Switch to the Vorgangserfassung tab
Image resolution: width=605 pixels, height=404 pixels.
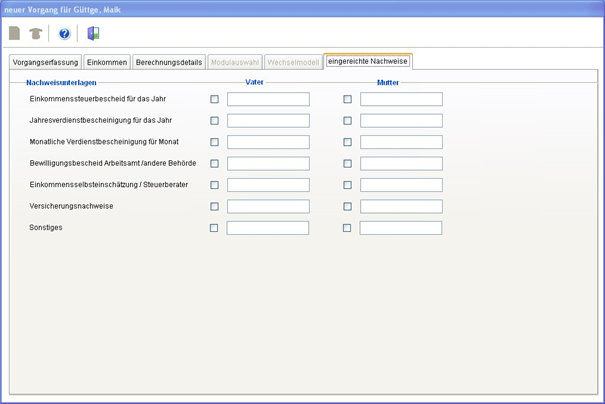coord(45,62)
